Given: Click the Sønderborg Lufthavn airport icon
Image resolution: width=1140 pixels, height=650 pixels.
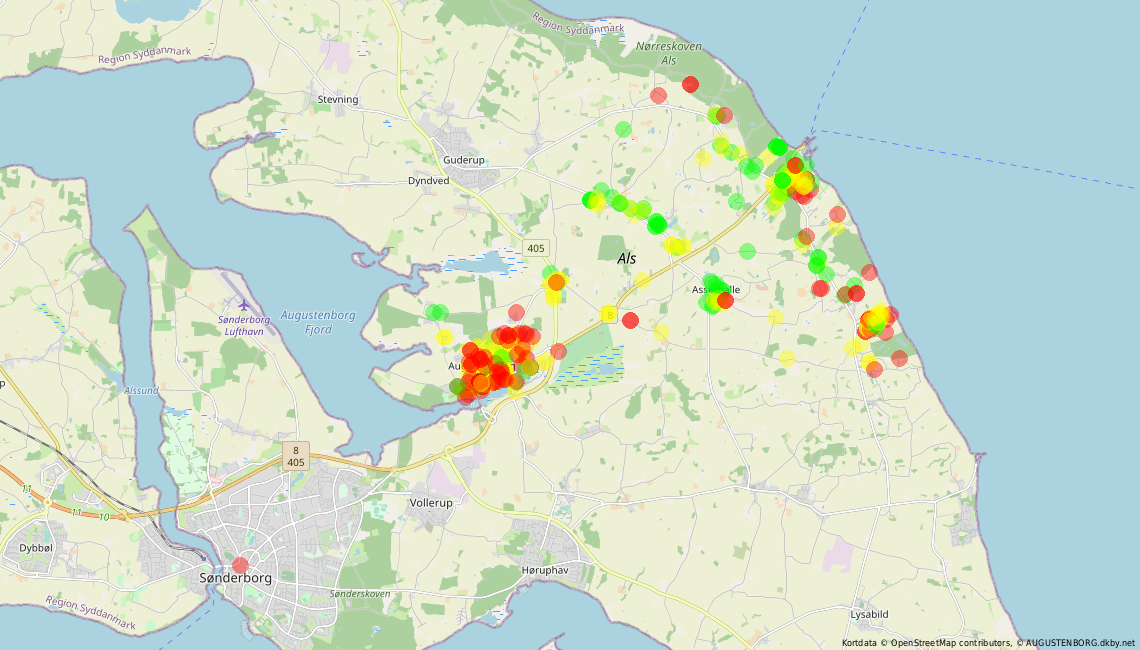Looking at the screenshot, I should (x=244, y=305).
